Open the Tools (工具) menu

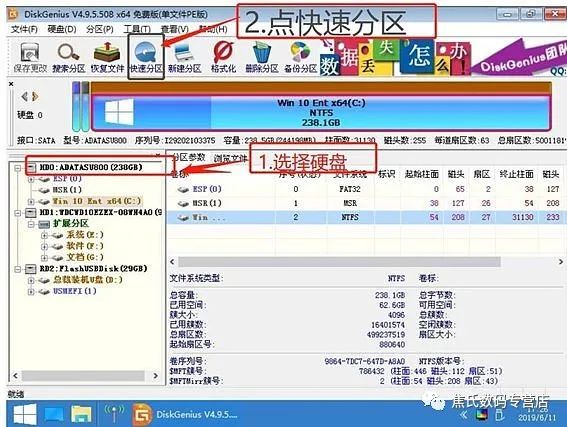tap(137, 29)
